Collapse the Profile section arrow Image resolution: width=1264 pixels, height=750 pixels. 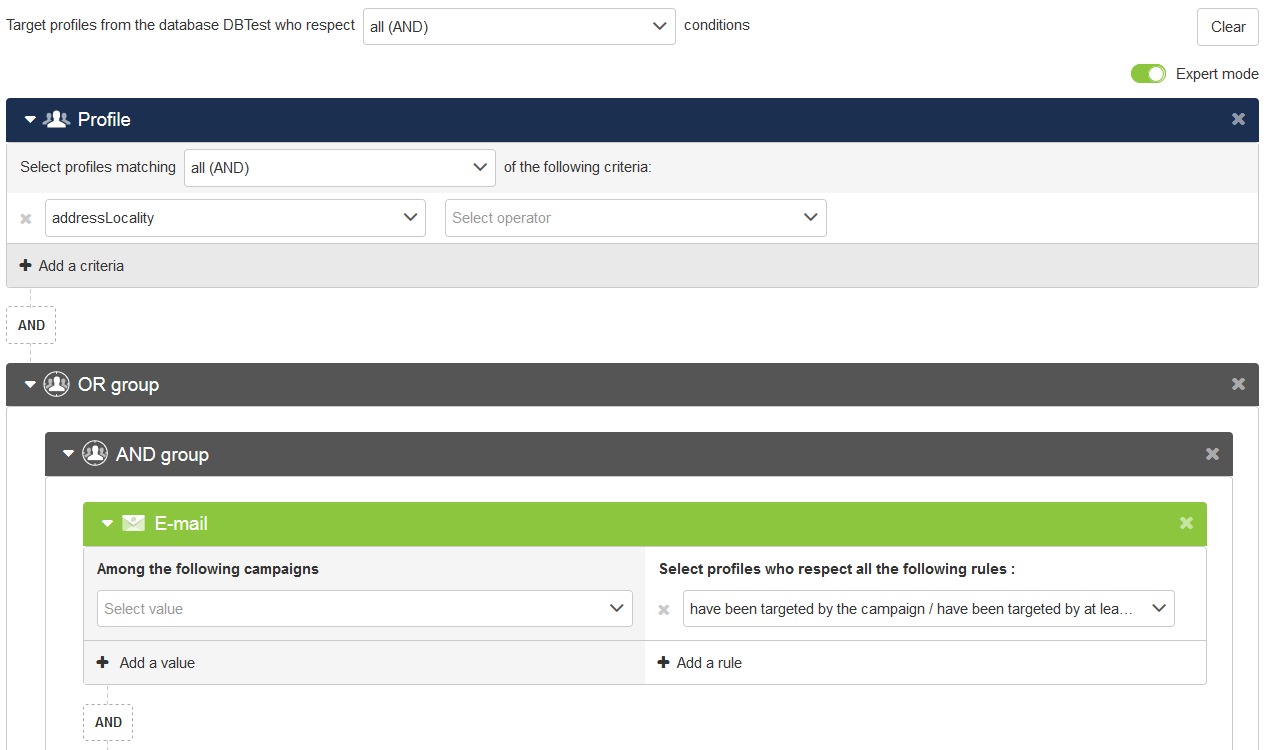tap(30, 120)
